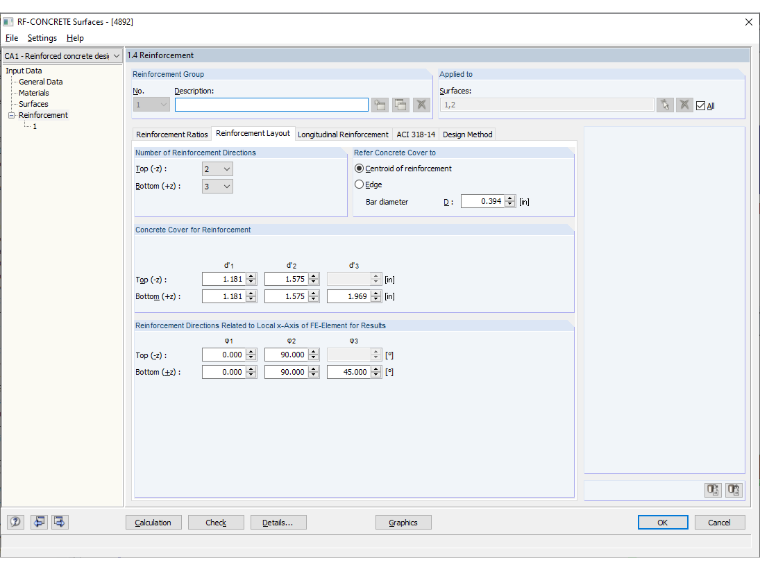Select Edge concrete cover option
Viewport: 760px width, 570px height.
[x=359, y=184]
